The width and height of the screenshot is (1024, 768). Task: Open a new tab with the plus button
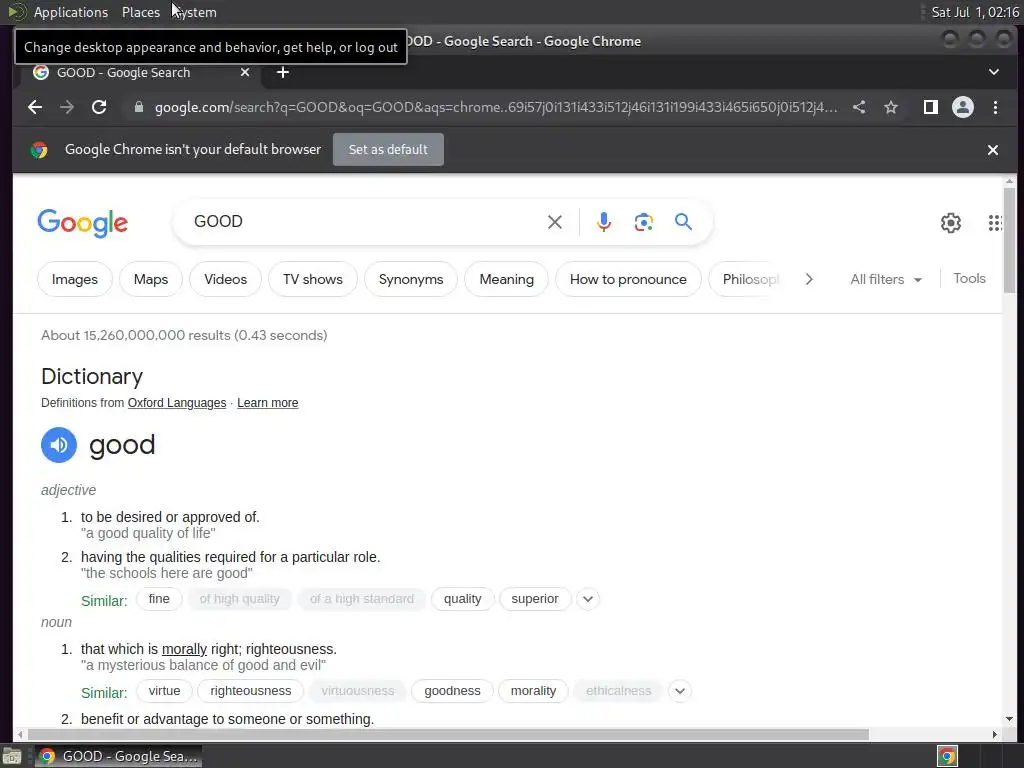(x=283, y=72)
